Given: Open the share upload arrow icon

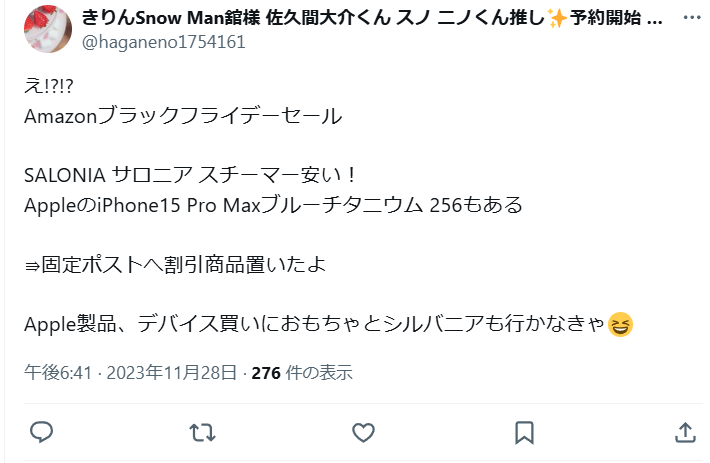Looking at the screenshot, I should click(685, 432).
